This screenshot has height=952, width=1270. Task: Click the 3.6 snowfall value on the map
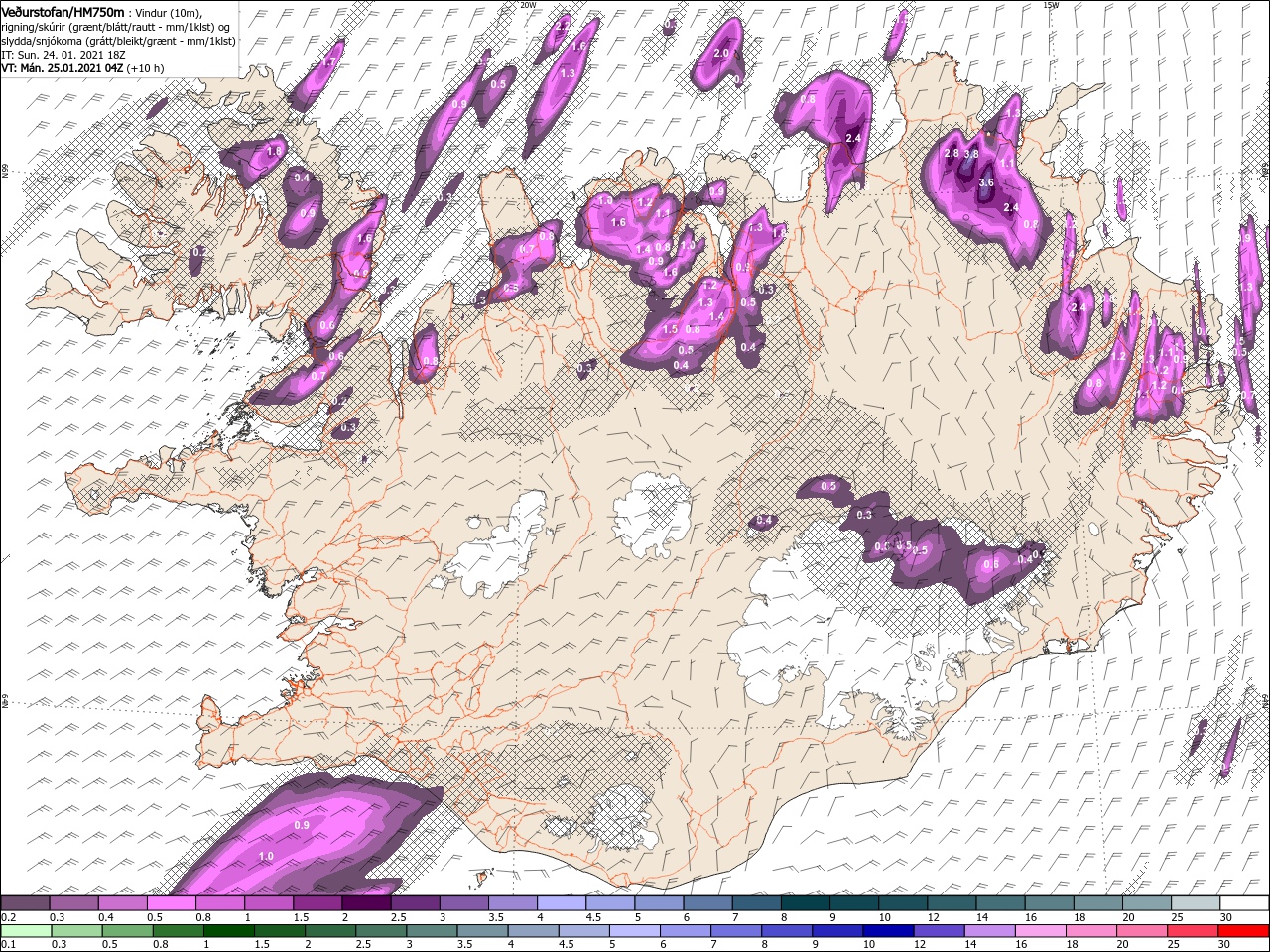coord(986,183)
